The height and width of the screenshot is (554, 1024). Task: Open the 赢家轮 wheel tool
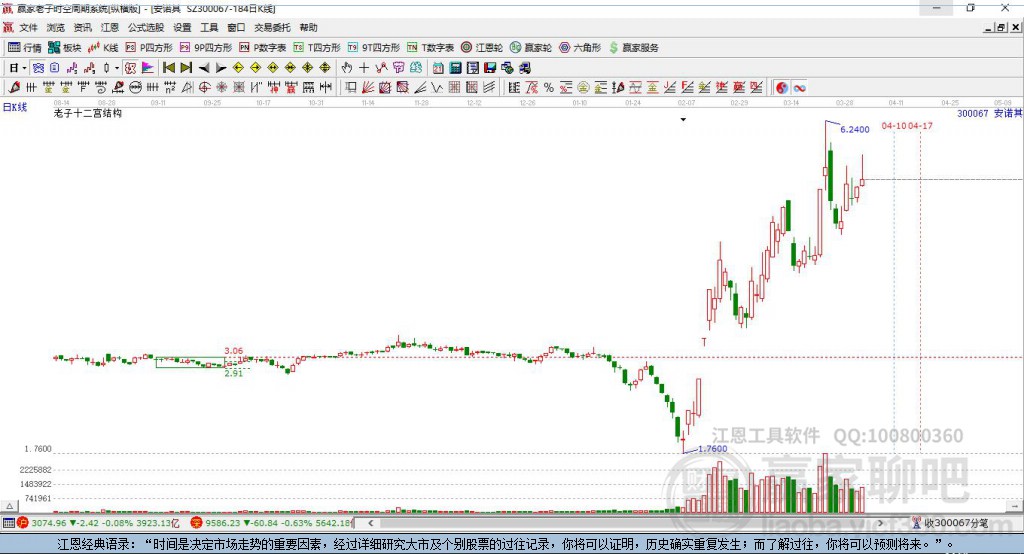tap(531, 48)
